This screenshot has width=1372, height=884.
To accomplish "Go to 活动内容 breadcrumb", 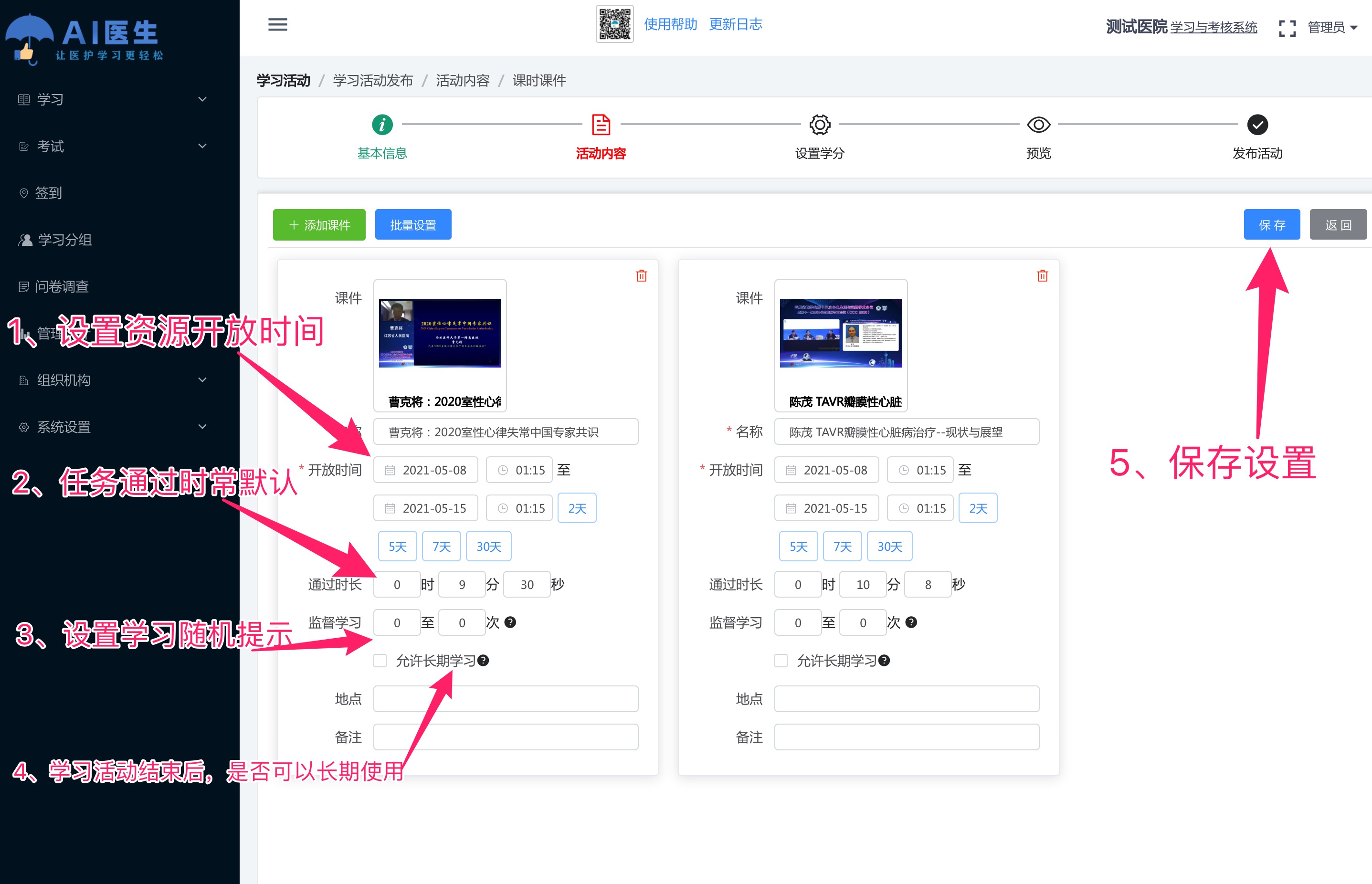I will [463, 80].
